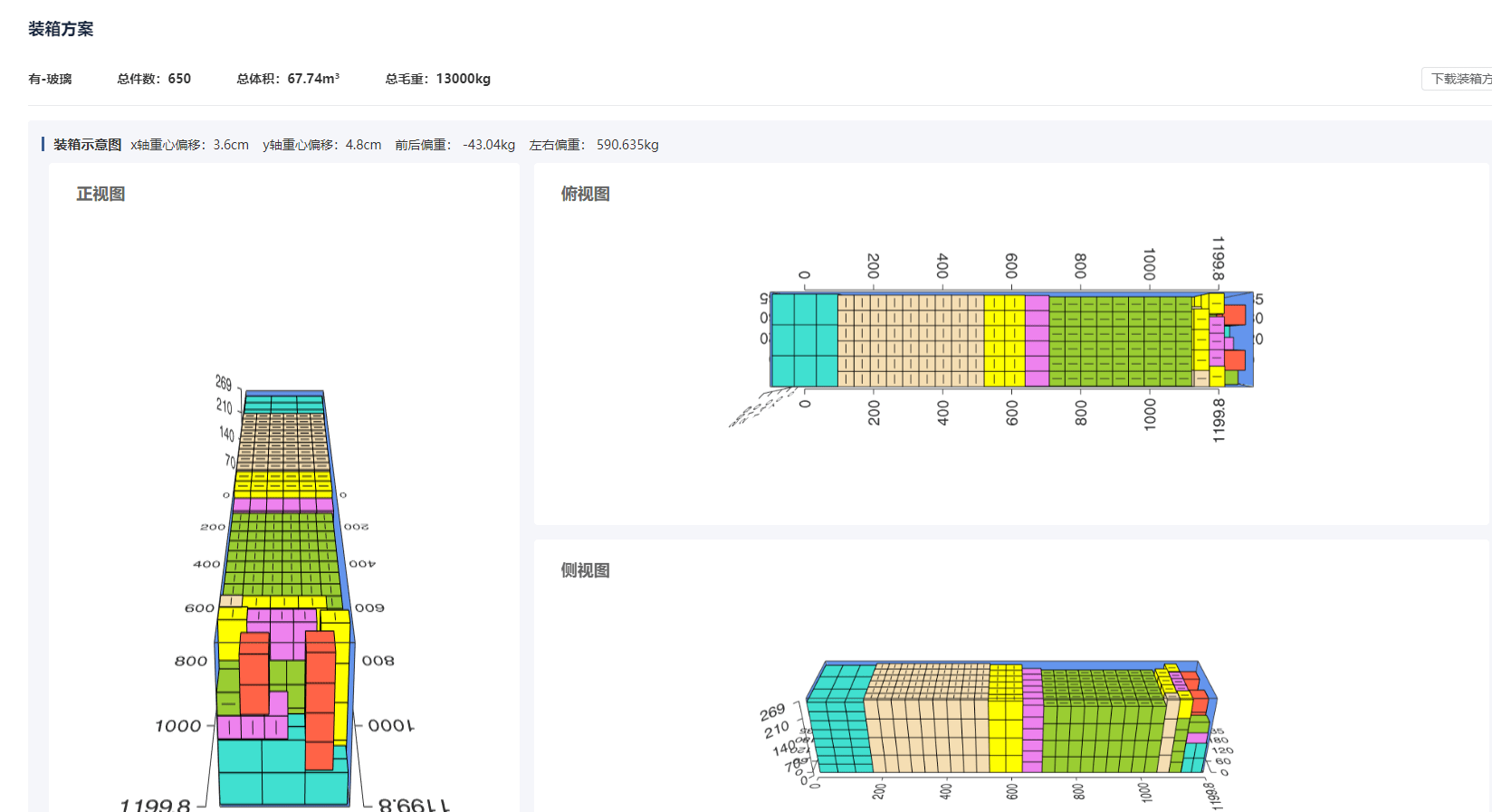The image size is (1492, 812).
Task: Click y轴重心偏移 4.8cm text
Action: 321,145
